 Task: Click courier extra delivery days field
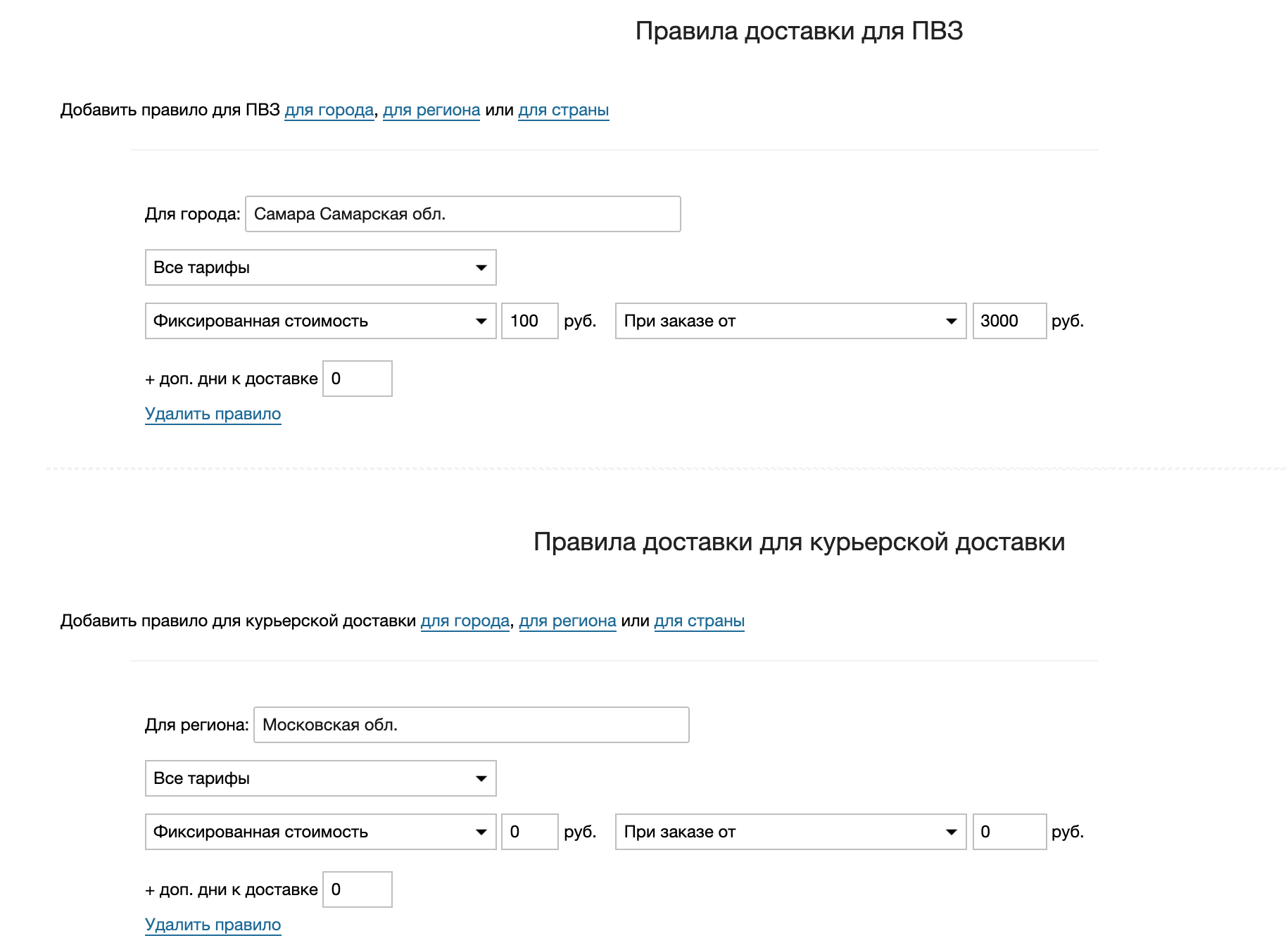(357, 889)
